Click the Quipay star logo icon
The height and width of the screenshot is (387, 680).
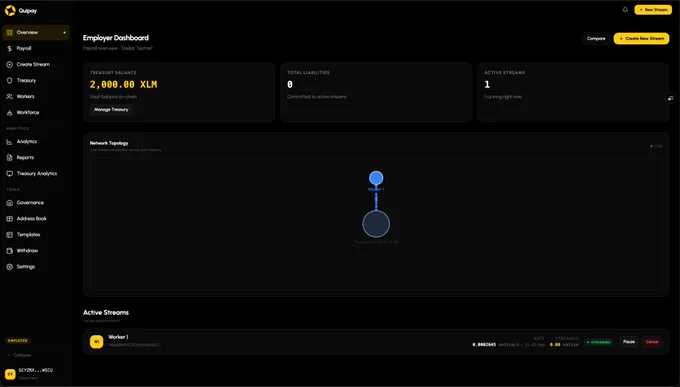(10, 10)
